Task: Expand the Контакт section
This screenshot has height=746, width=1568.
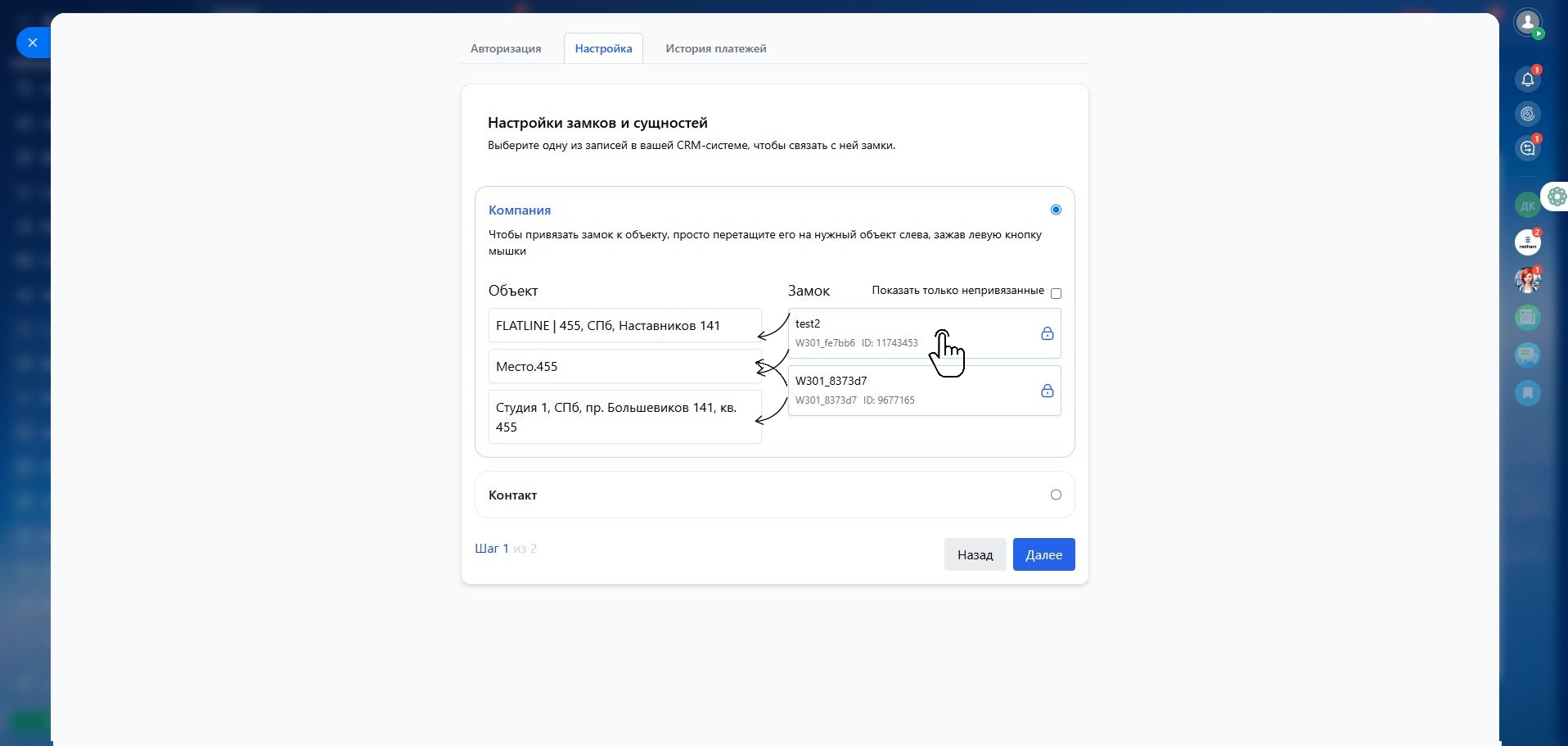Action: [513, 495]
